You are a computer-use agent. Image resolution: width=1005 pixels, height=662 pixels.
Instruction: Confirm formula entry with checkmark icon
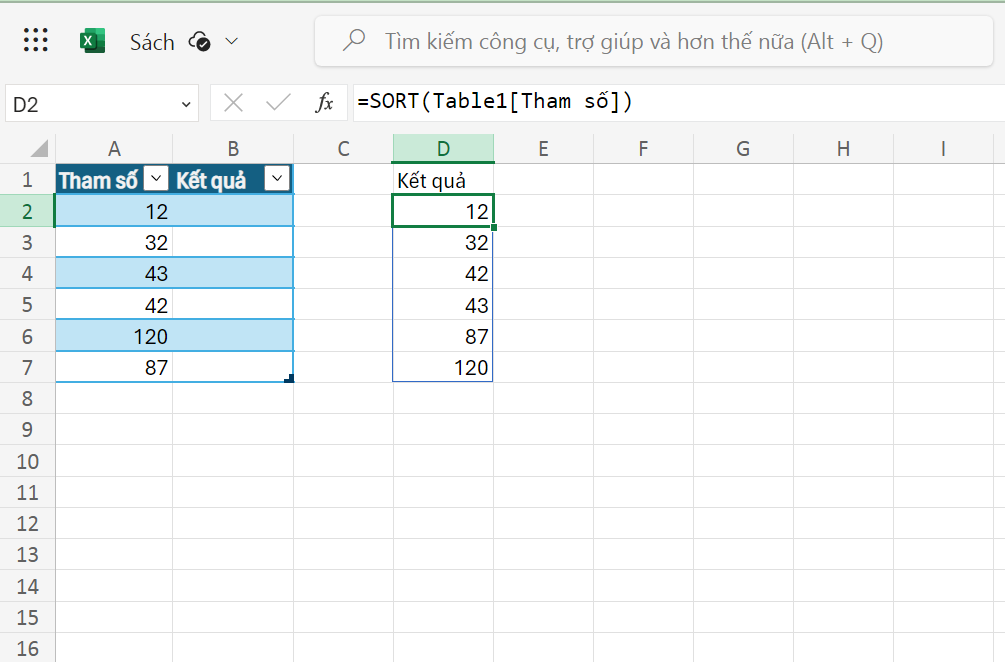[x=278, y=103]
